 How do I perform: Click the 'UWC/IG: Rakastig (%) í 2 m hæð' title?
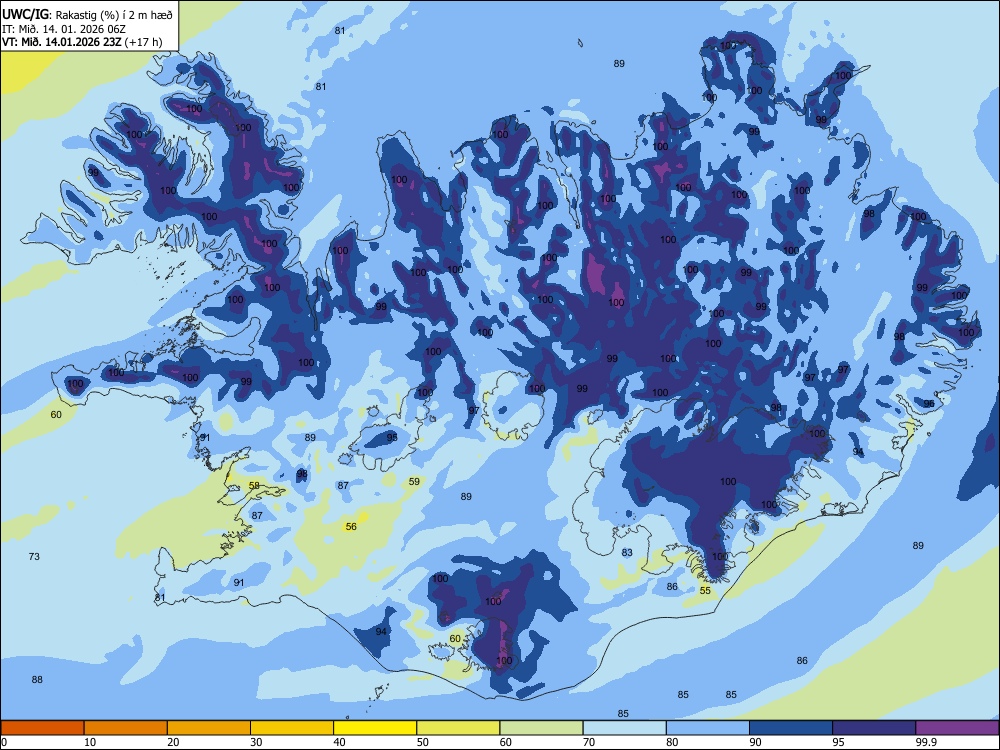(87, 14)
